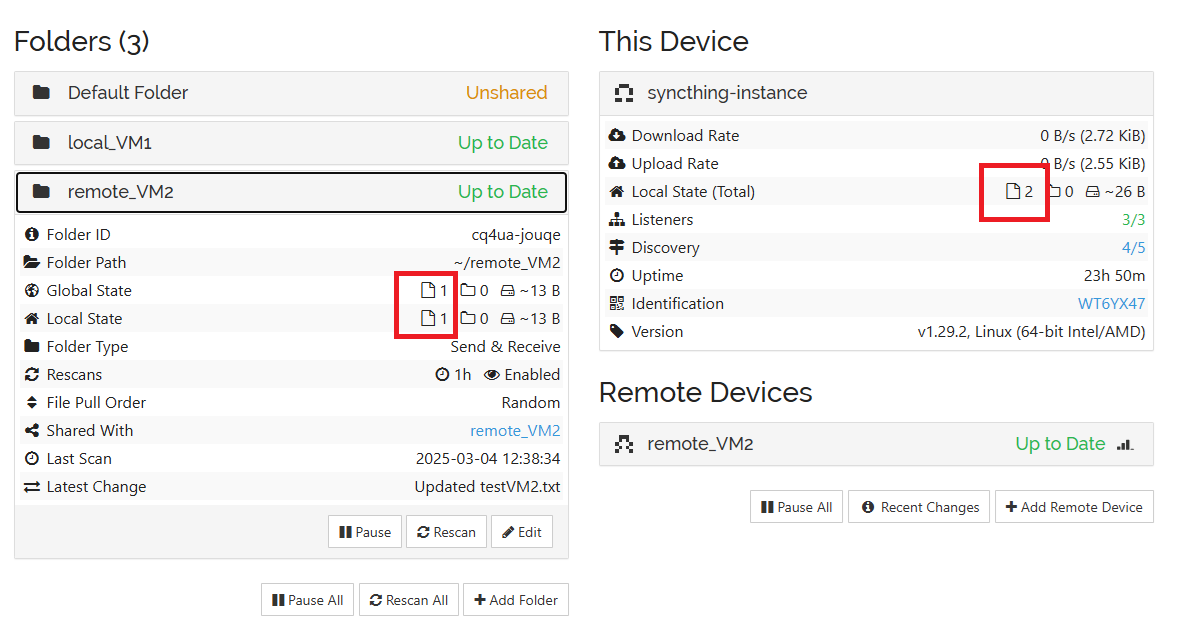Click the Global State globe icon
This screenshot has height=634, width=1196.
point(31,291)
